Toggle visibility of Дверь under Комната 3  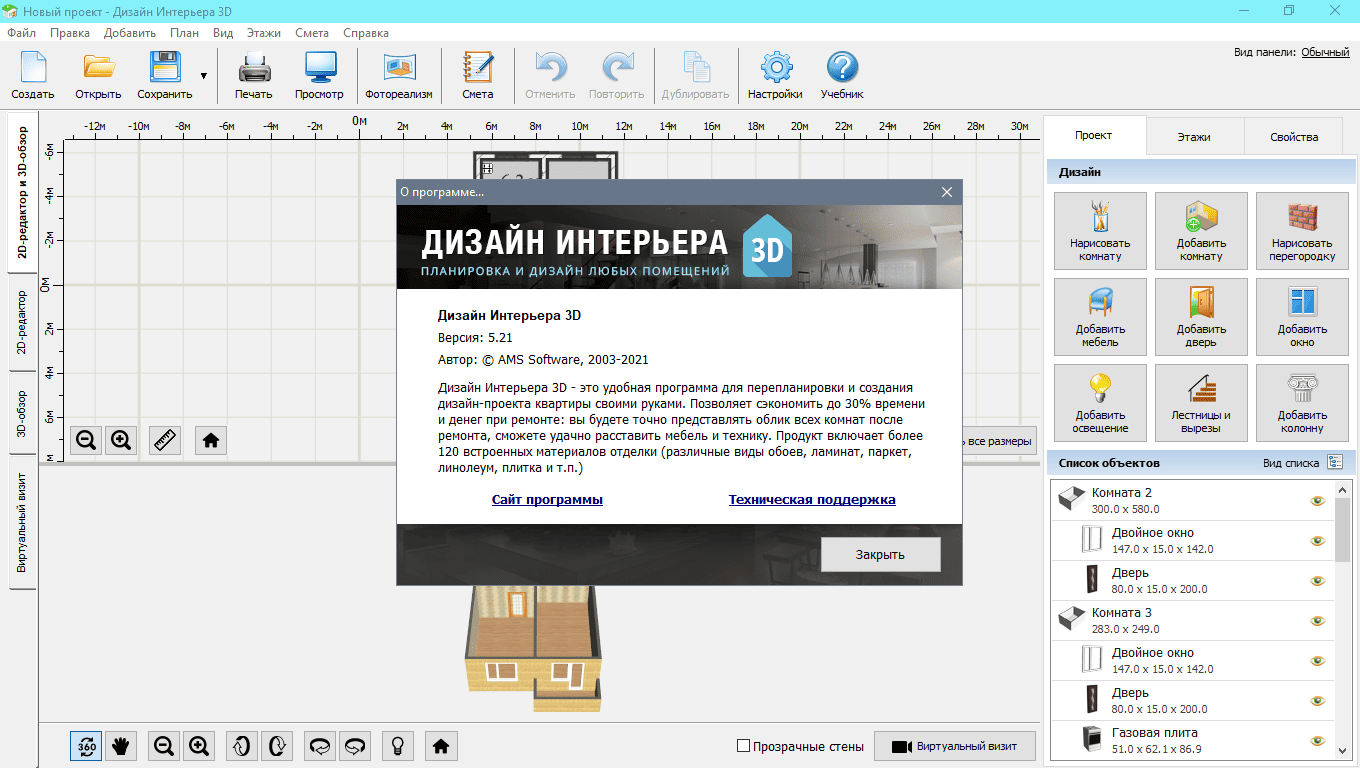point(1318,700)
